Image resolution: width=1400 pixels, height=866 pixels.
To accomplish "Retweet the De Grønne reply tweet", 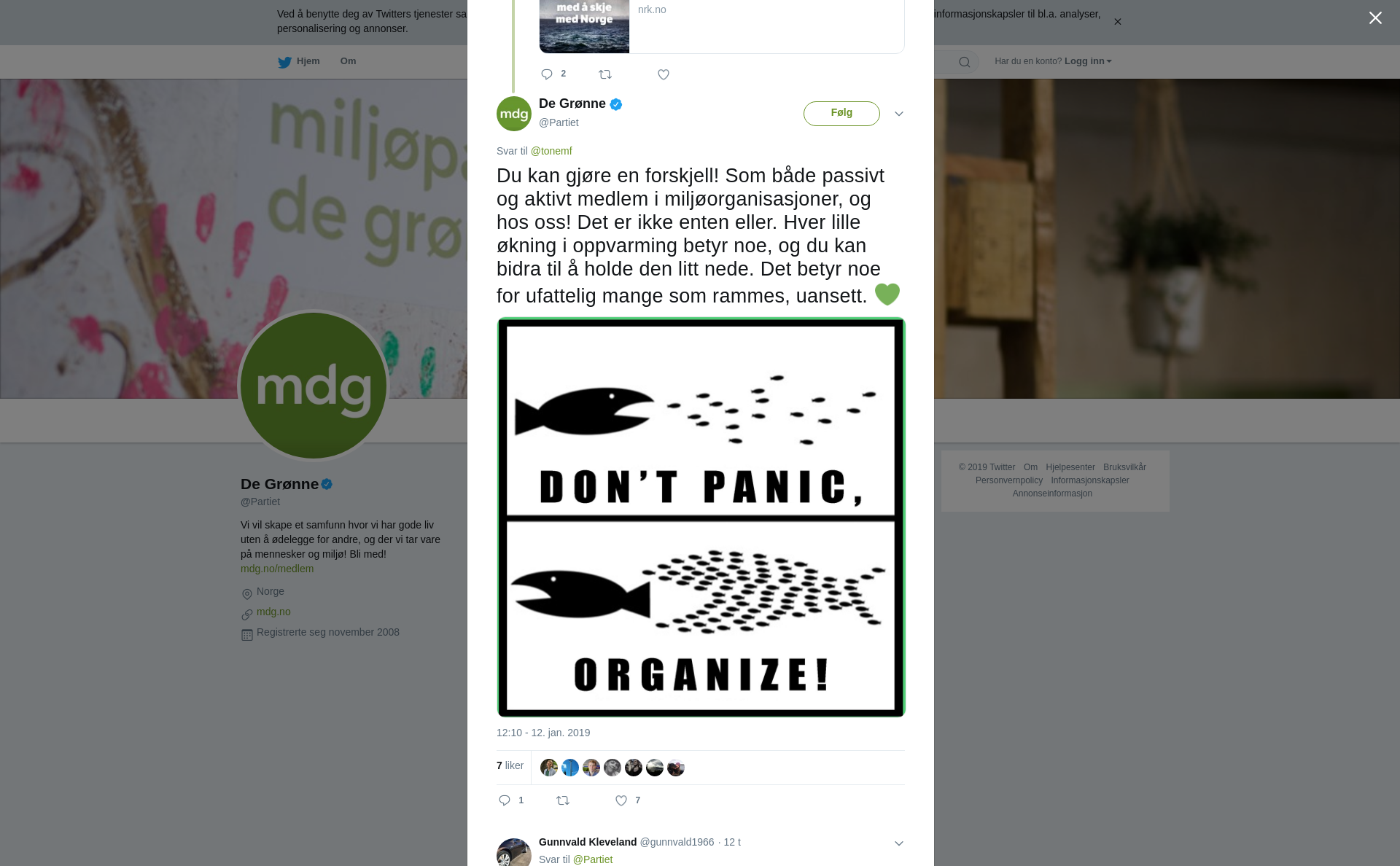I will (x=563, y=800).
